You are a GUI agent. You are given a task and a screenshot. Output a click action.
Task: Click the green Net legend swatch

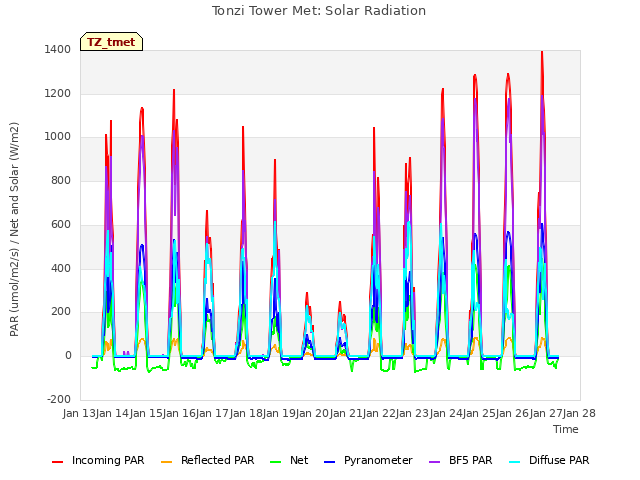click(x=276, y=462)
